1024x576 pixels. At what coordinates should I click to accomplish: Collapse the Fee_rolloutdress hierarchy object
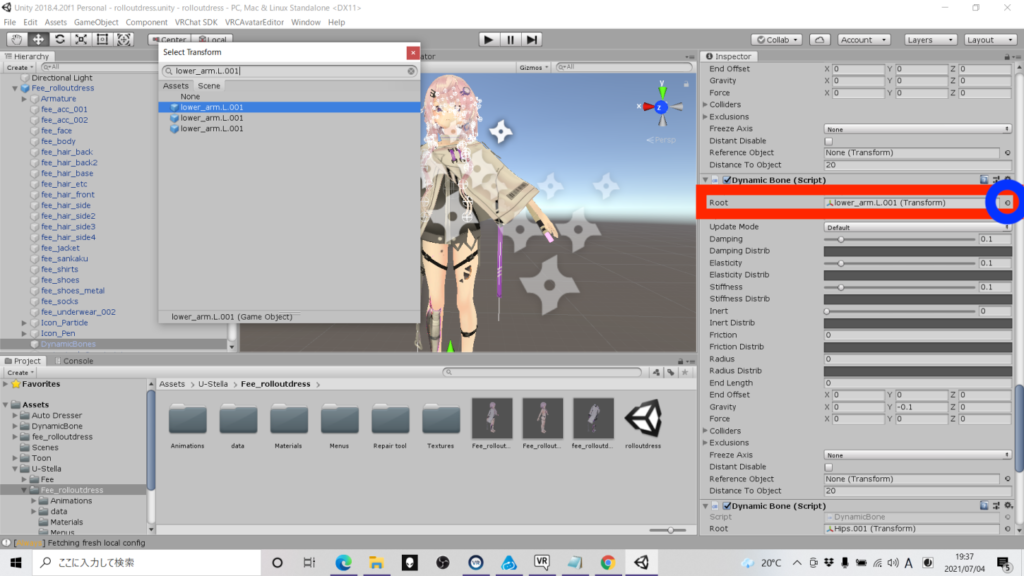click(15, 88)
